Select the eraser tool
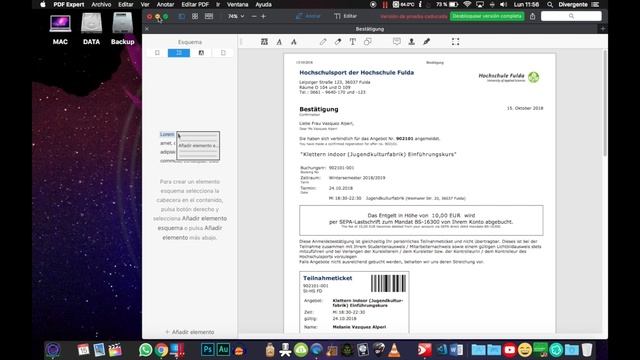 338,42
